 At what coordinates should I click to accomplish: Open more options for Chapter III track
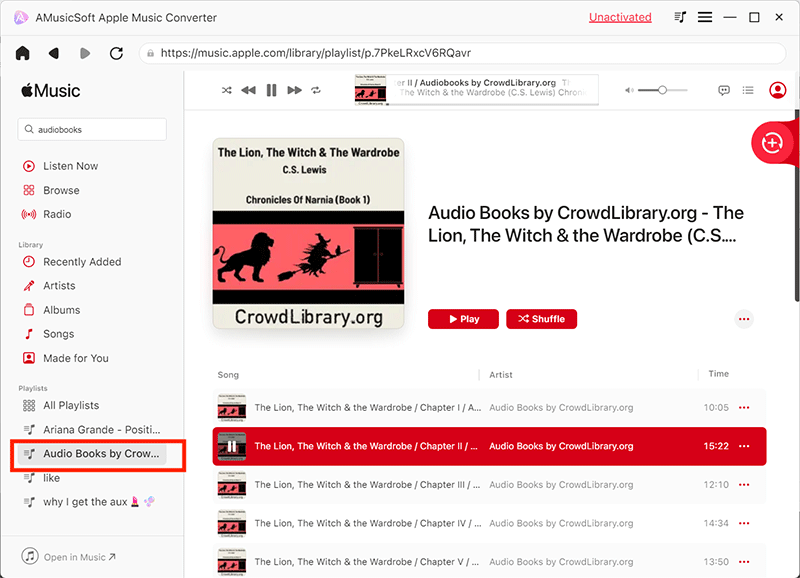tap(744, 485)
